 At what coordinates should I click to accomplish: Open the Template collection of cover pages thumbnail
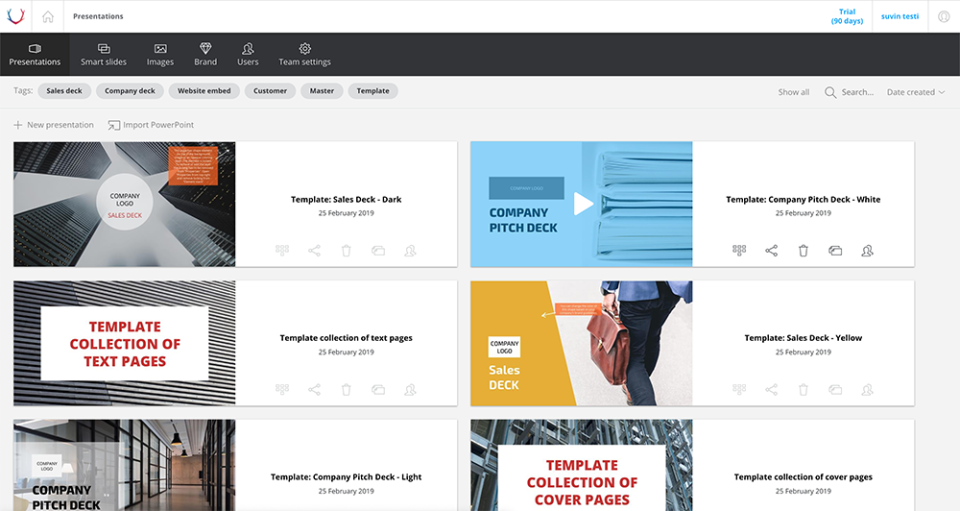pyautogui.click(x=582, y=465)
